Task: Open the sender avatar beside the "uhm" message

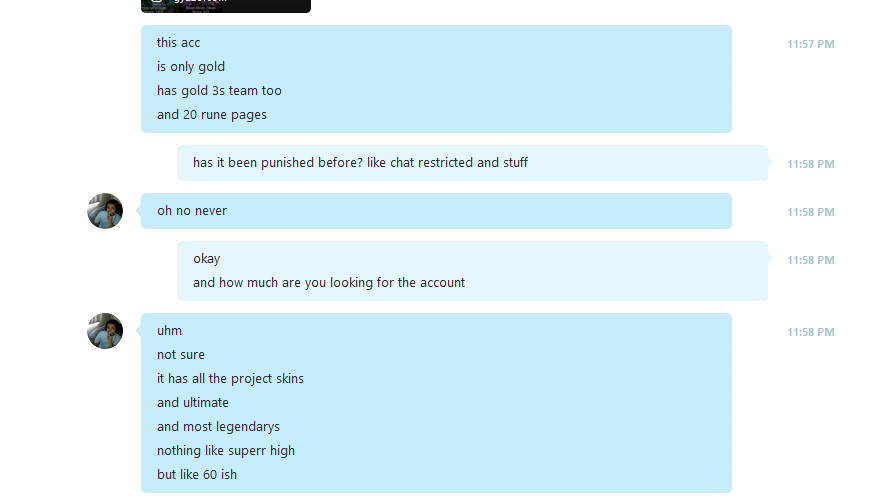Action: [105, 331]
